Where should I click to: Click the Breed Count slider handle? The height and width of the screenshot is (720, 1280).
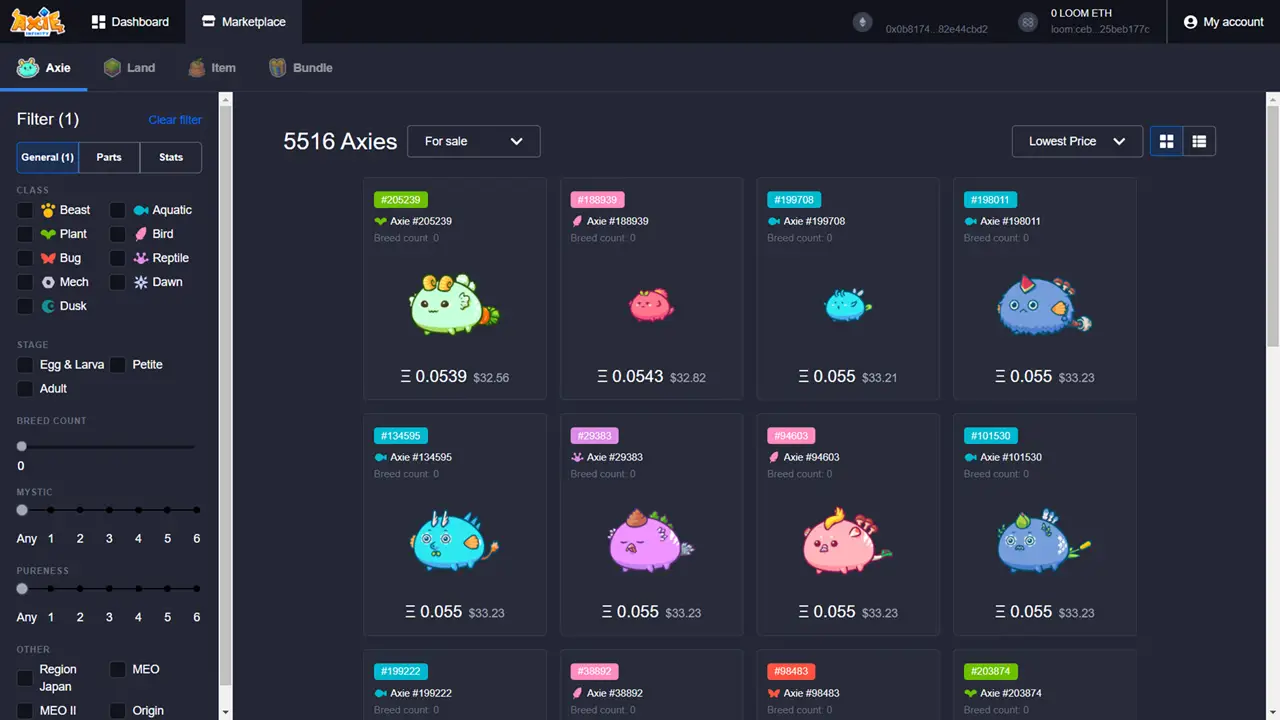(x=22, y=446)
